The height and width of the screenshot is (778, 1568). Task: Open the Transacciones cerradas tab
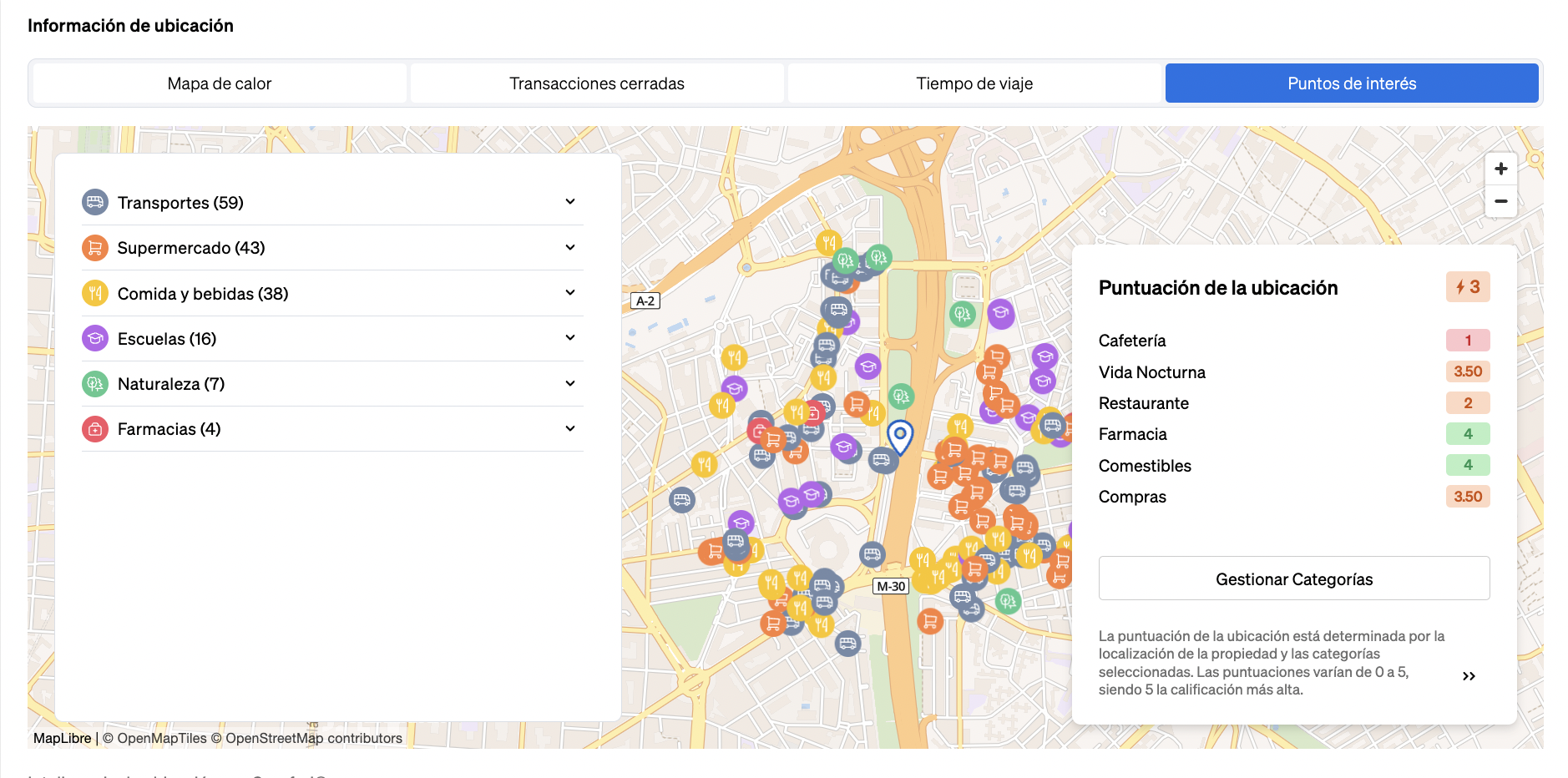pos(597,83)
